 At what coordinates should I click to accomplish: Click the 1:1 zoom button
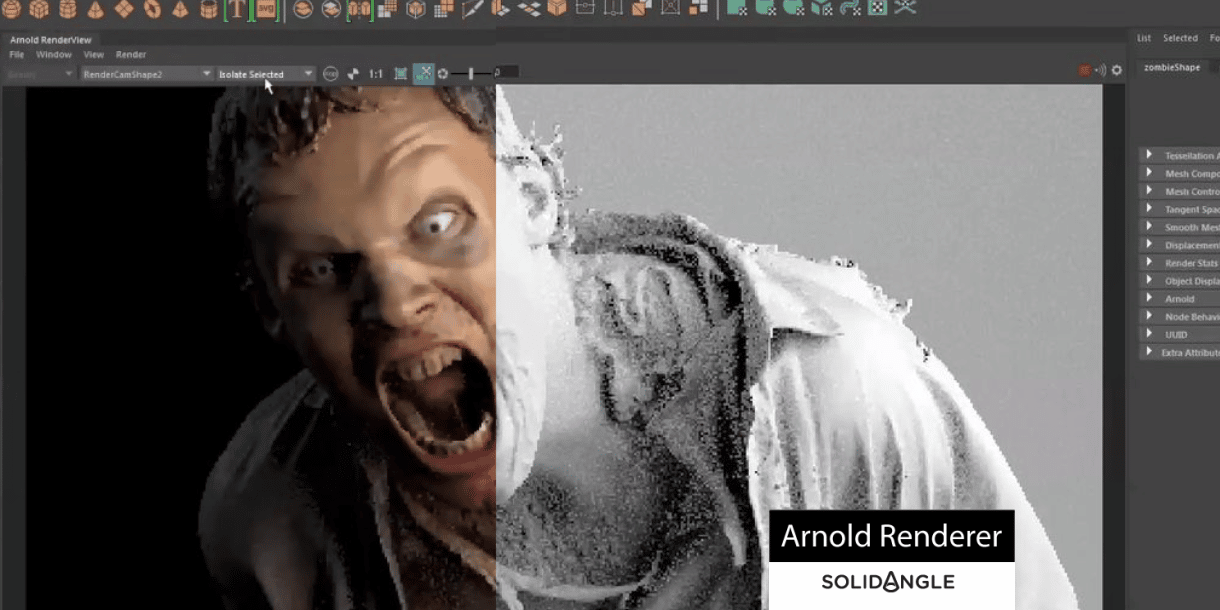click(375, 72)
